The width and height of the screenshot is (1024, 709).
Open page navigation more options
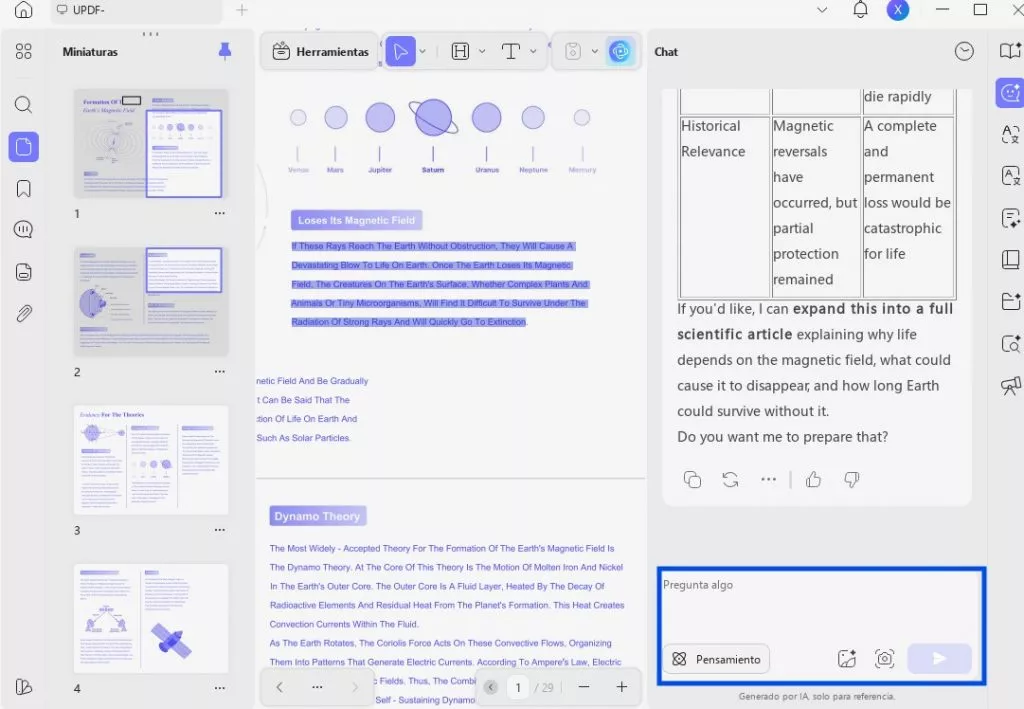[317, 687]
